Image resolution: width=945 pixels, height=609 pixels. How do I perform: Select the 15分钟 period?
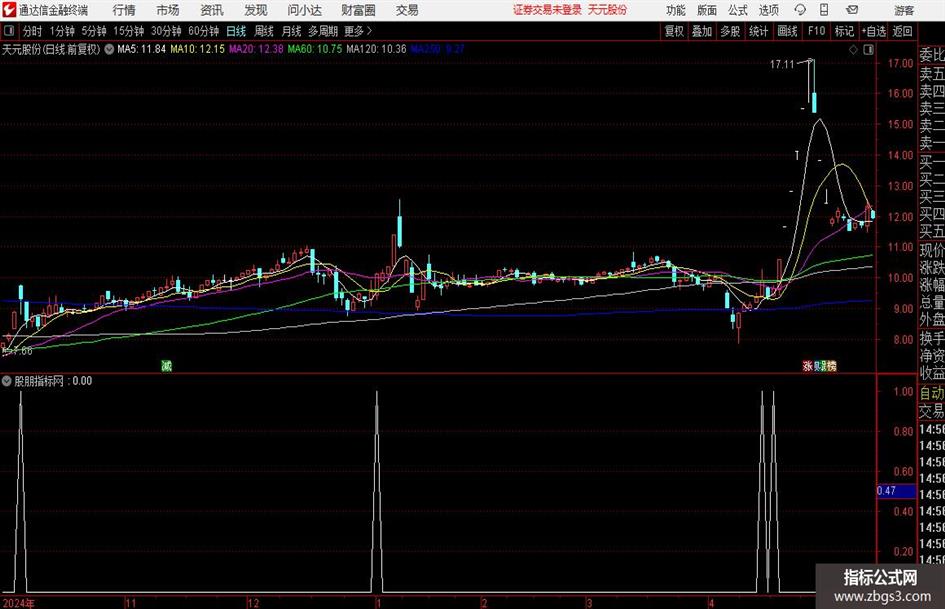click(x=129, y=31)
